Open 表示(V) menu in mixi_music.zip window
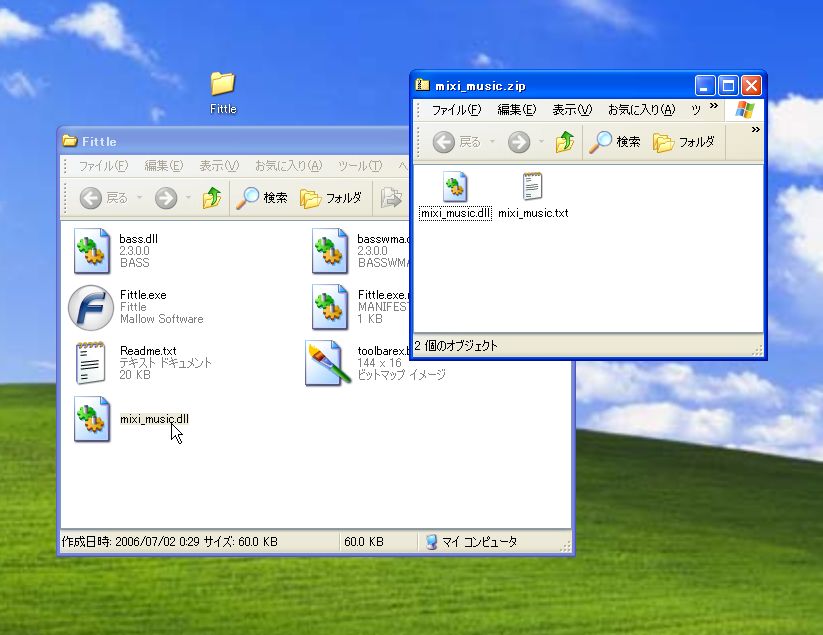The width and height of the screenshot is (823, 635). click(x=572, y=110)
